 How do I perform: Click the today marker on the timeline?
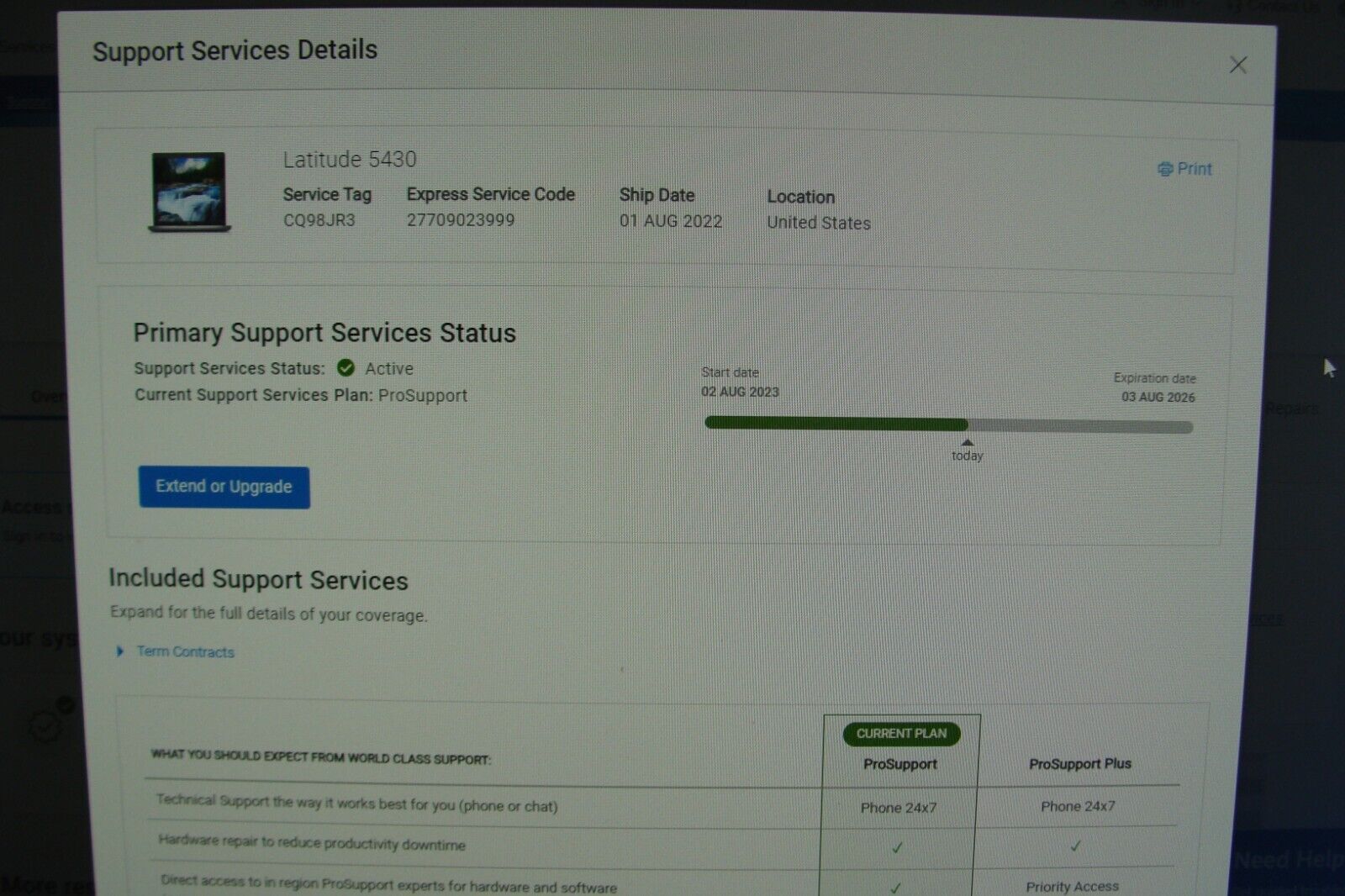(967, 451)
